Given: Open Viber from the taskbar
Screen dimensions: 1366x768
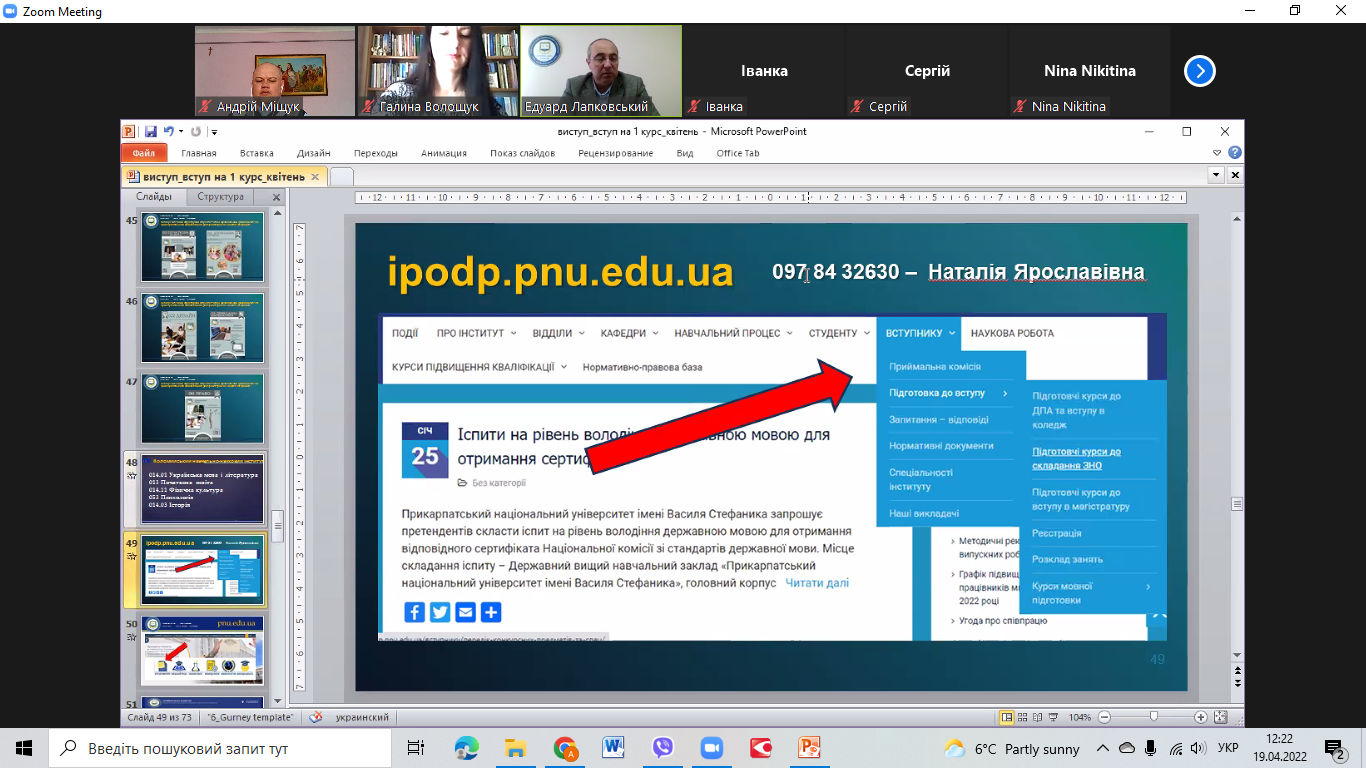Looking at the screenshot, I should pyautogui.click(x=662, y=748).
